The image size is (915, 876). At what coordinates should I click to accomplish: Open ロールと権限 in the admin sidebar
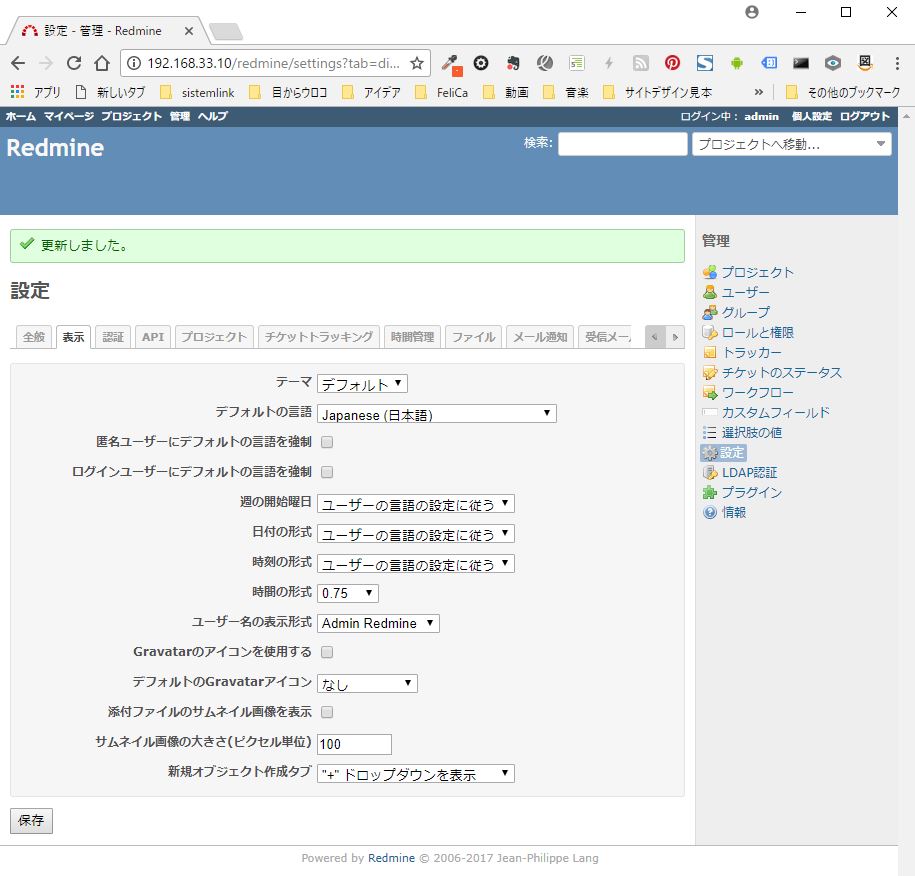757,332
